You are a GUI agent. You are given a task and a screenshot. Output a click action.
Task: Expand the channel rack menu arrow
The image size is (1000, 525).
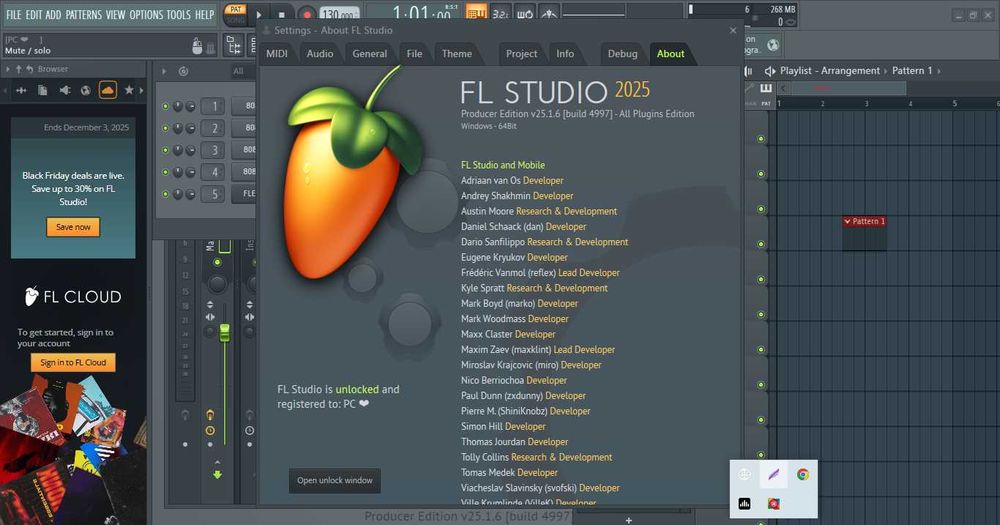(164, 71)
